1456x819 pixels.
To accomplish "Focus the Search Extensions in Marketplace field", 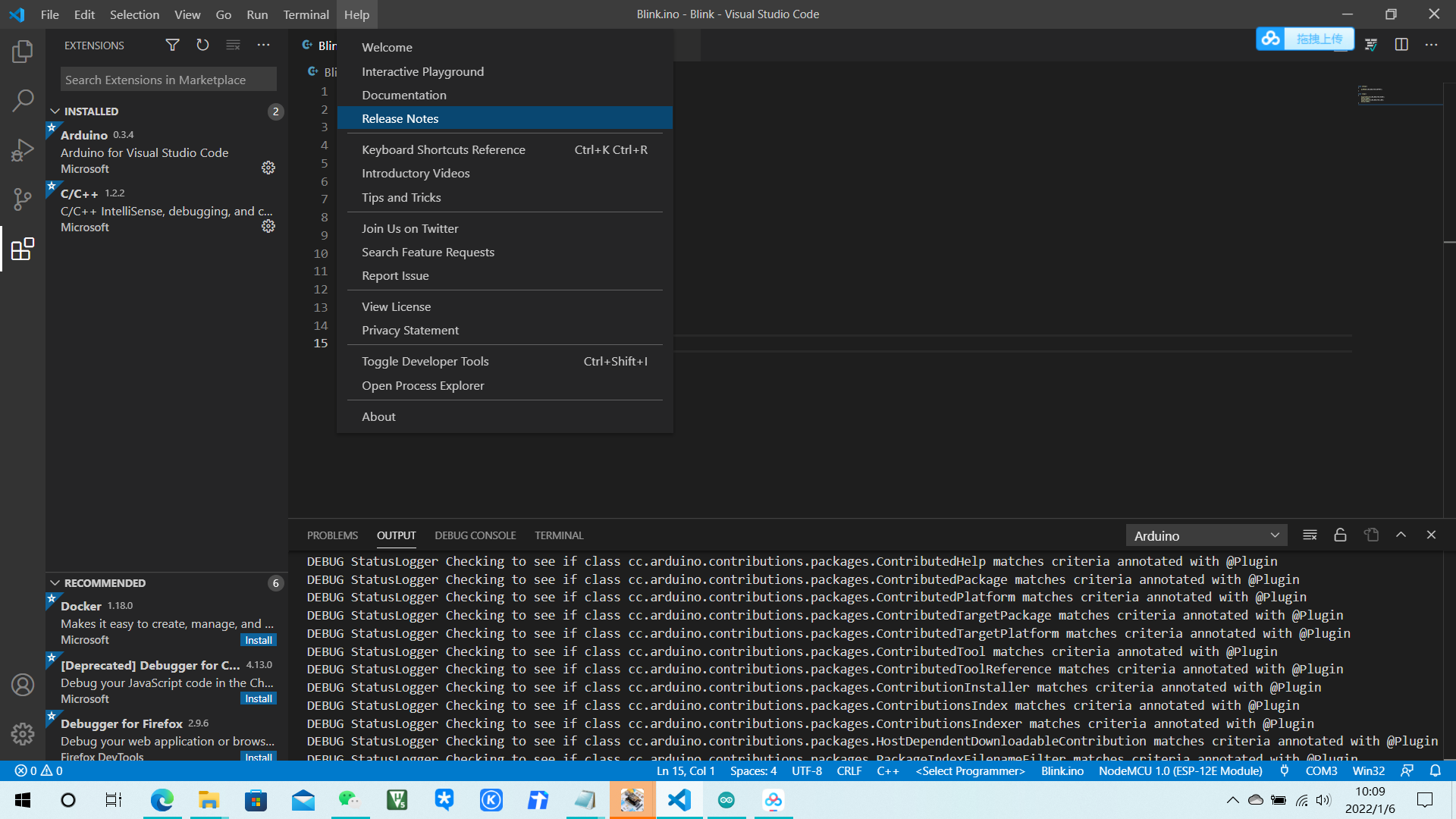I will [168, 80].
